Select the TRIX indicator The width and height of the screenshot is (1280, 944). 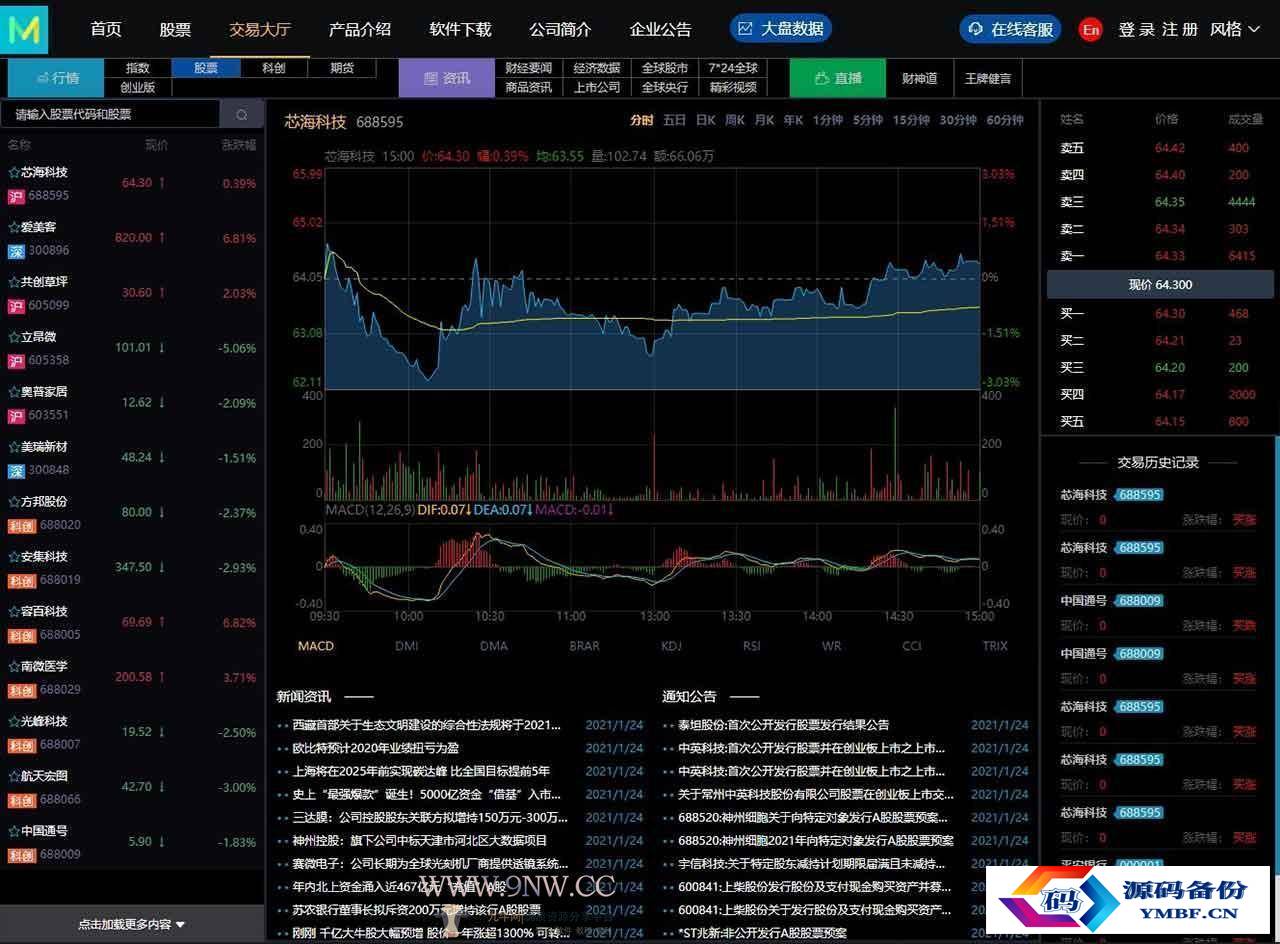995,646
